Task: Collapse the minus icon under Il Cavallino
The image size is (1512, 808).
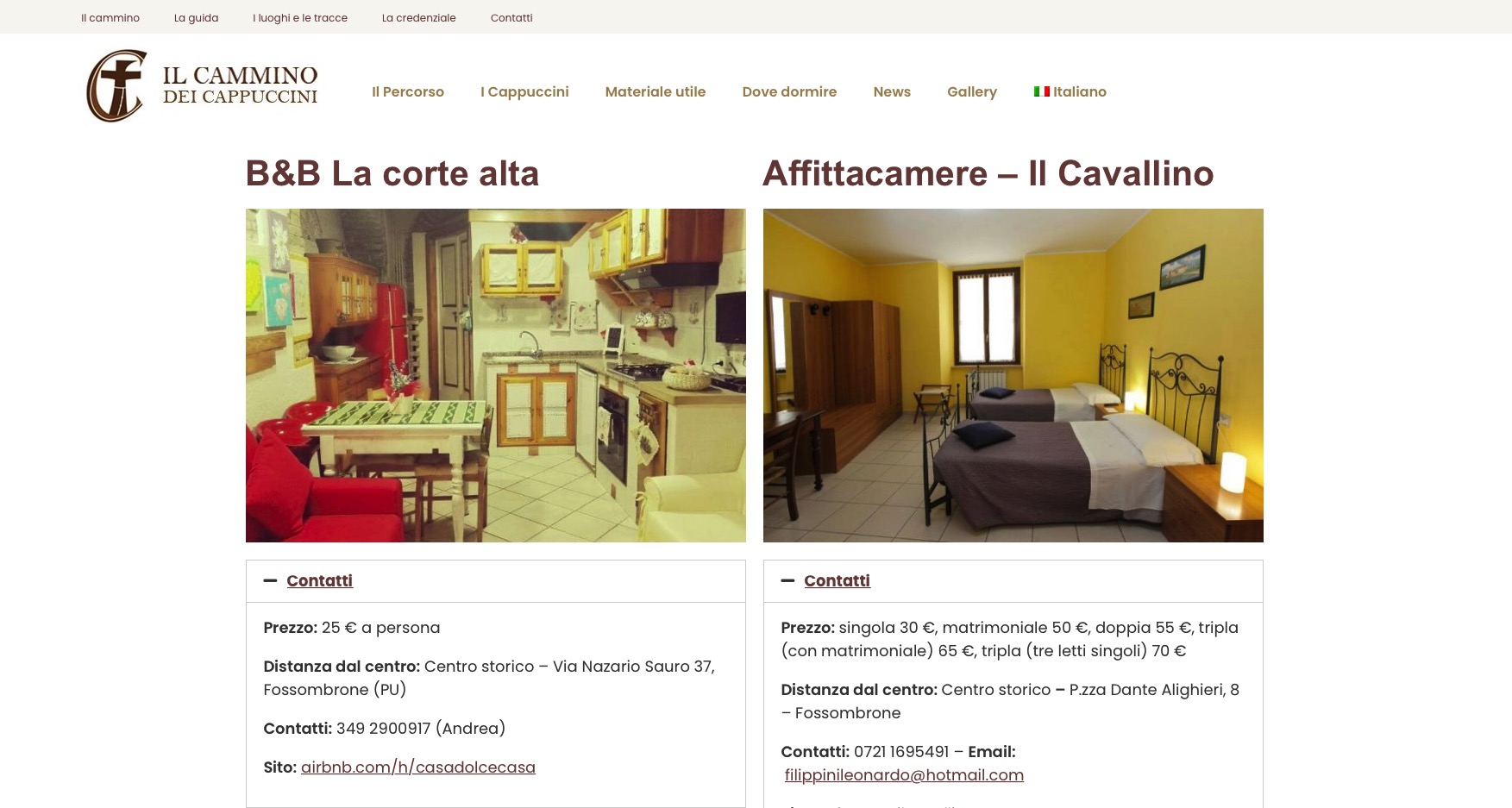Action: click(787, 581)
